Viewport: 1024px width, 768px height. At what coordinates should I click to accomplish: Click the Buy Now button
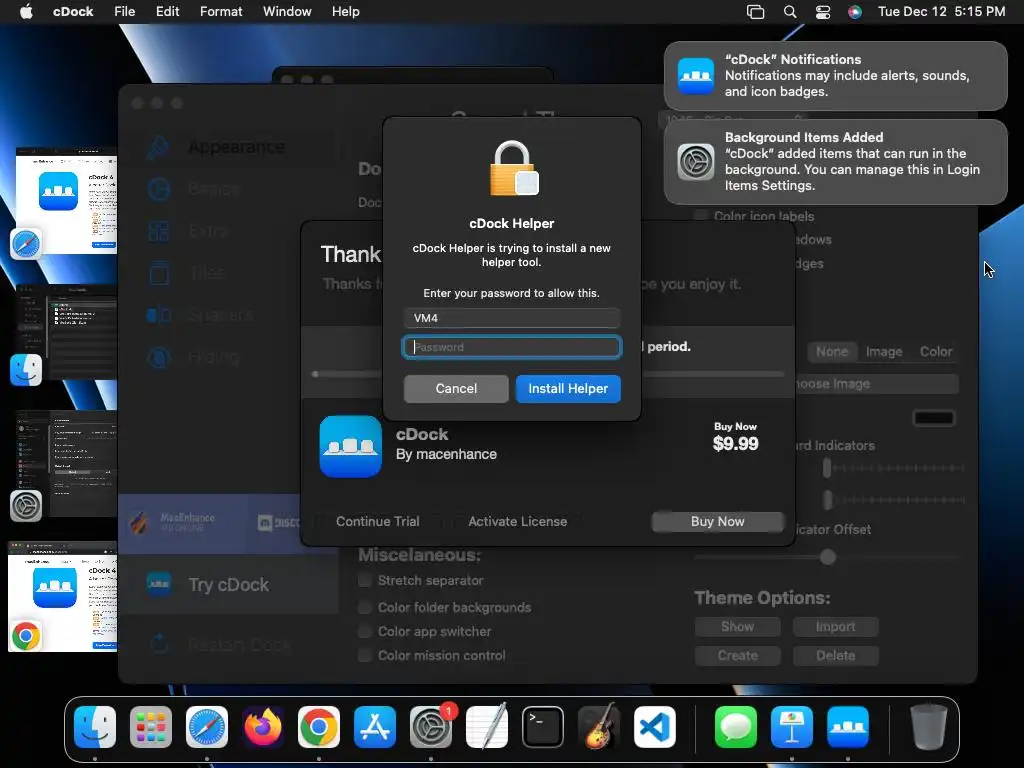pos(717,521)
